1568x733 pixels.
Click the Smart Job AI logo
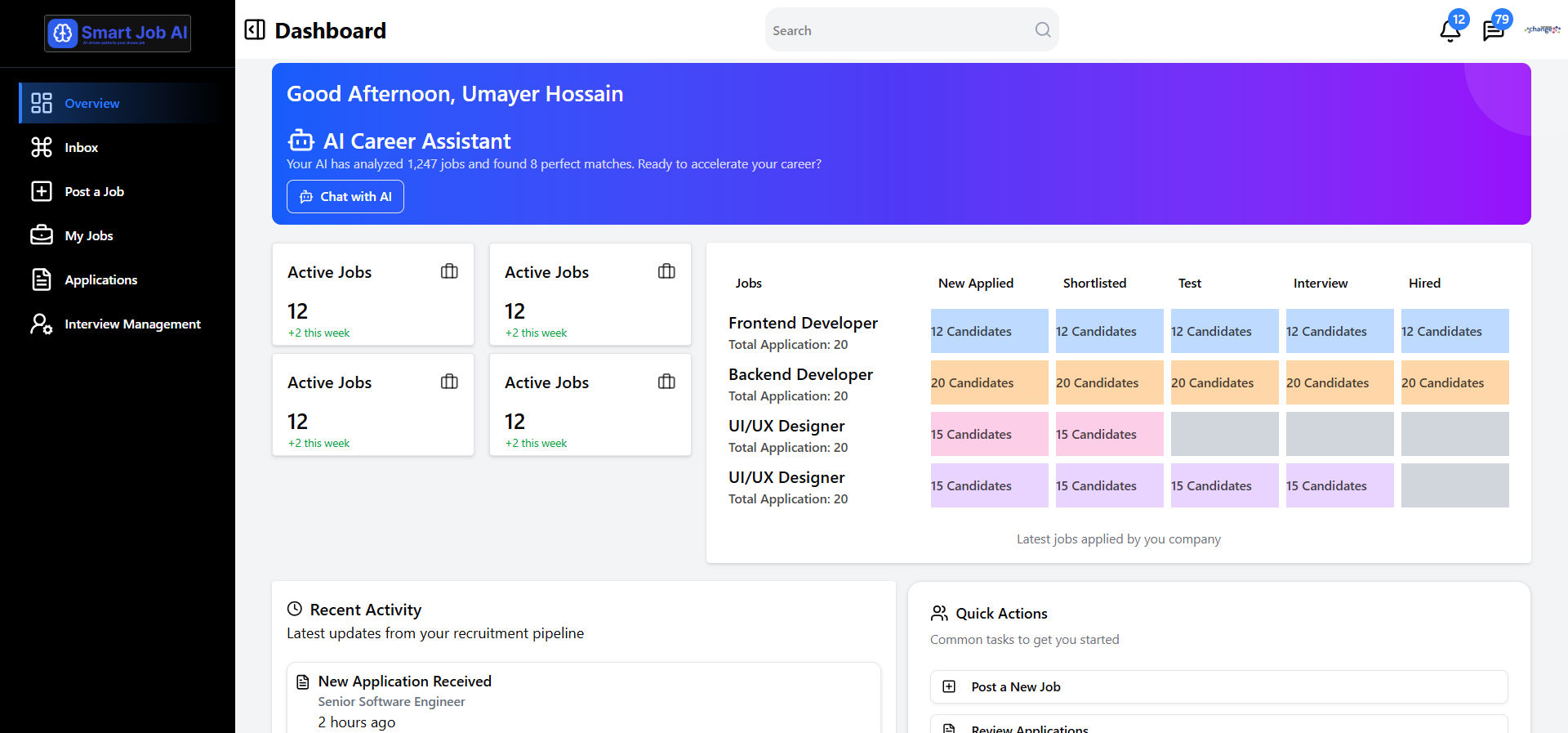point(118,34)
